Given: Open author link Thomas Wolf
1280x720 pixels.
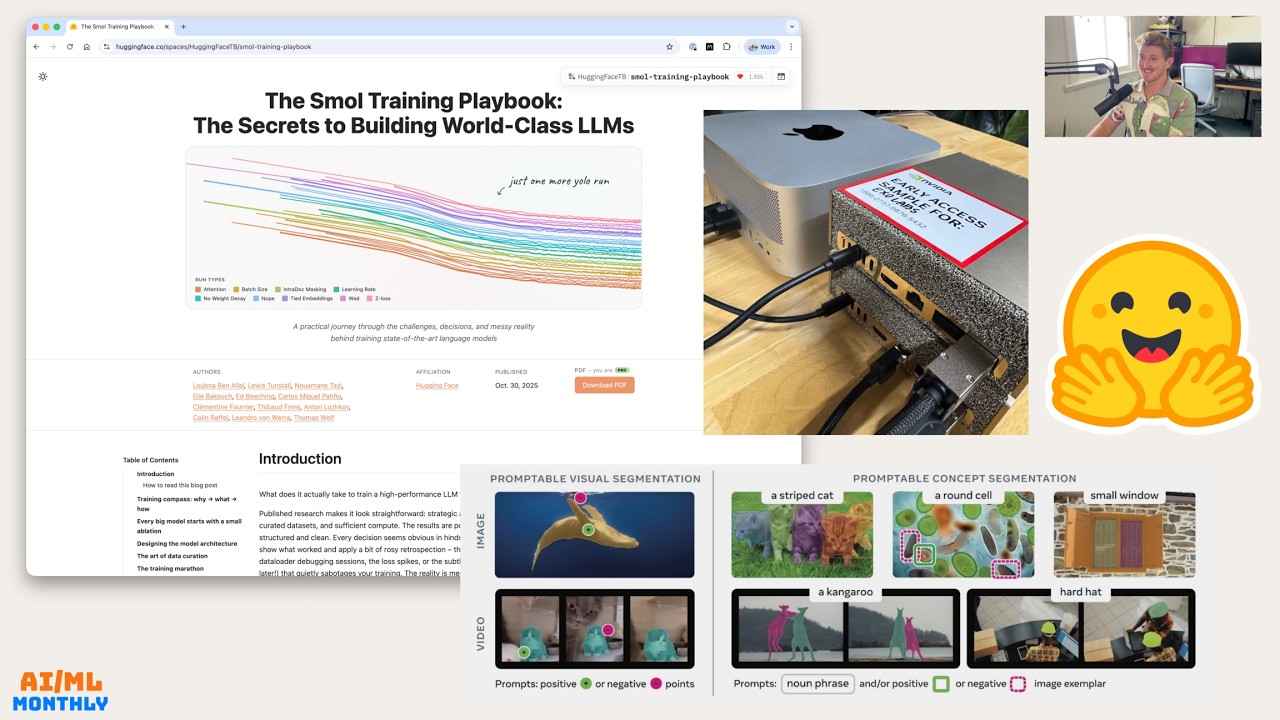Looking at the screenshot, I should coord(314,418).
